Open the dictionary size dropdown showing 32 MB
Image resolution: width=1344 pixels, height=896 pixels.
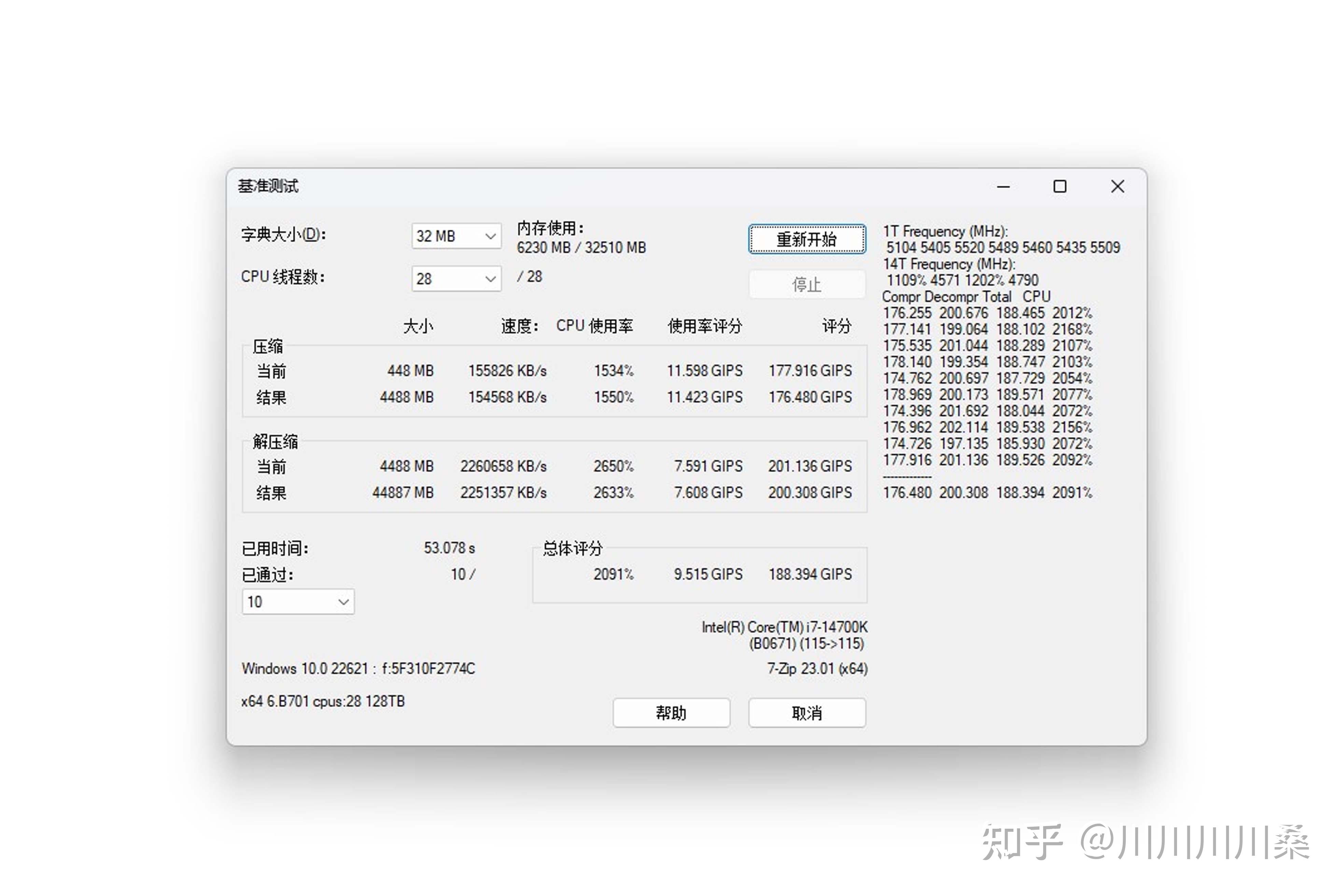[456, 235]
